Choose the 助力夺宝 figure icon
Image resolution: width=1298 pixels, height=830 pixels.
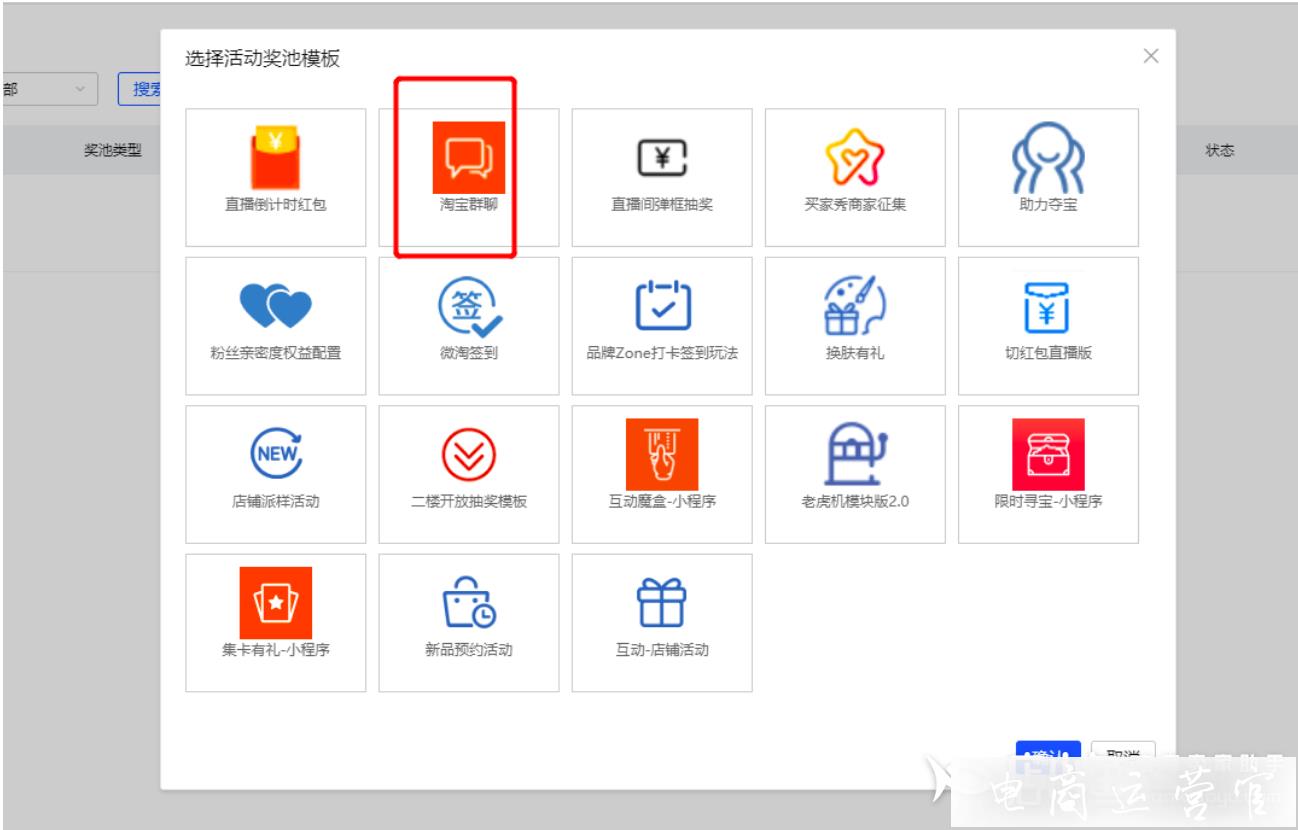point(1048,158)
